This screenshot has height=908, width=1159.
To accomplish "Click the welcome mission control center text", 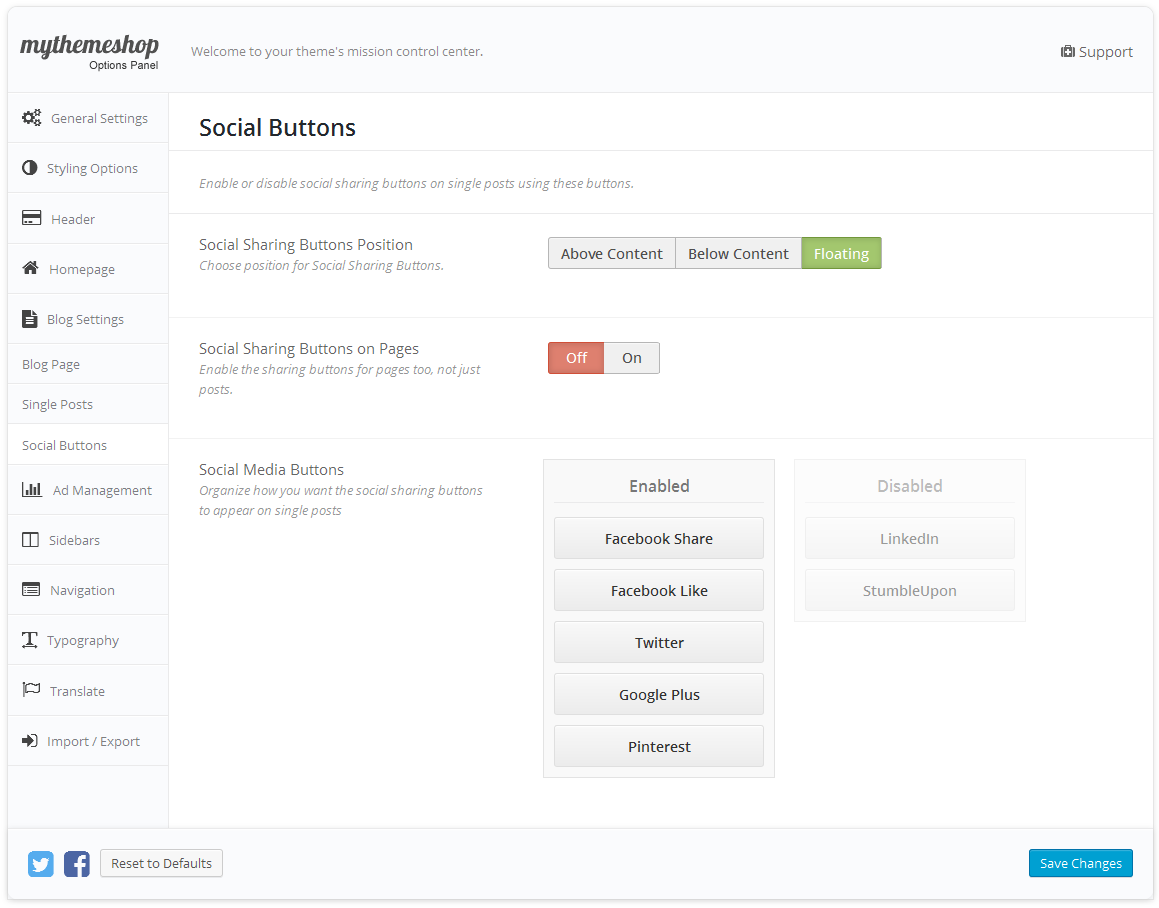I will pos(336,52).
